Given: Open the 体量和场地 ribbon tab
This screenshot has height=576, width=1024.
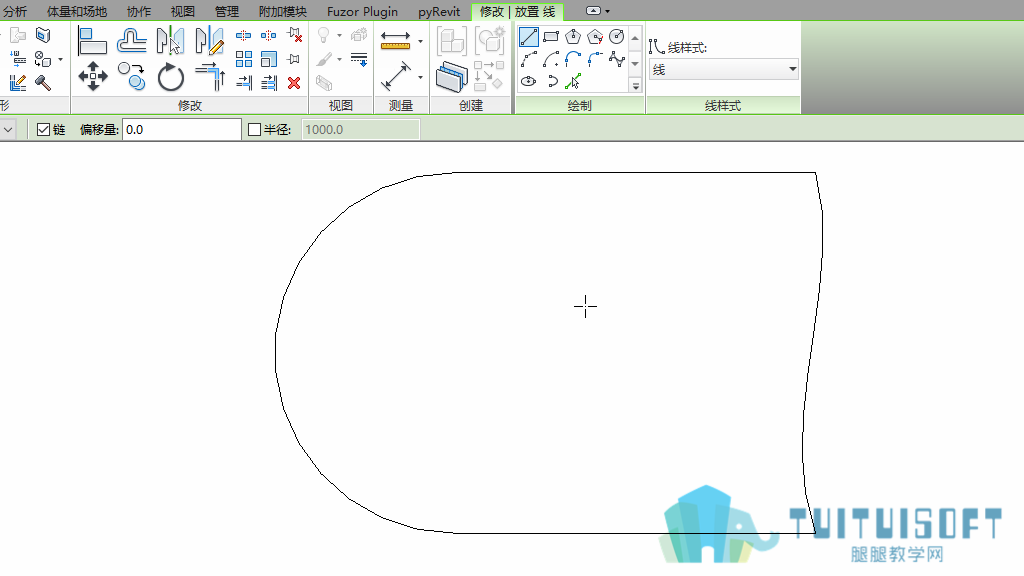Looking at the screenshot, I should click(x=77, y=12).
